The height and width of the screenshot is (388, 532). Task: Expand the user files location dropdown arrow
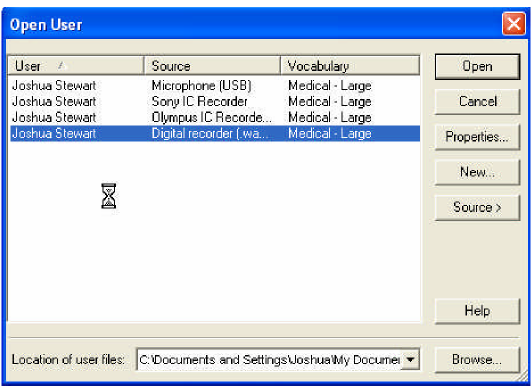410,360
